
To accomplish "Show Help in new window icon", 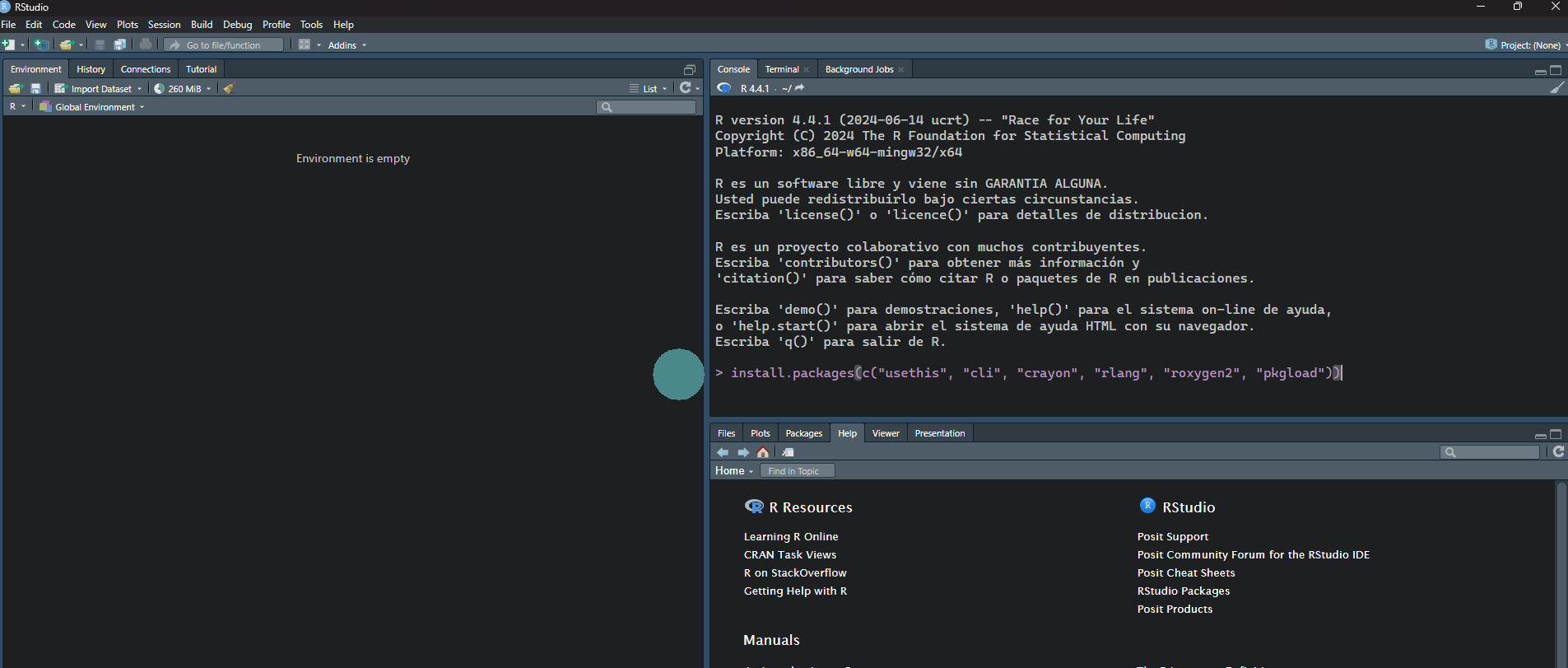I will coord(788,452).
